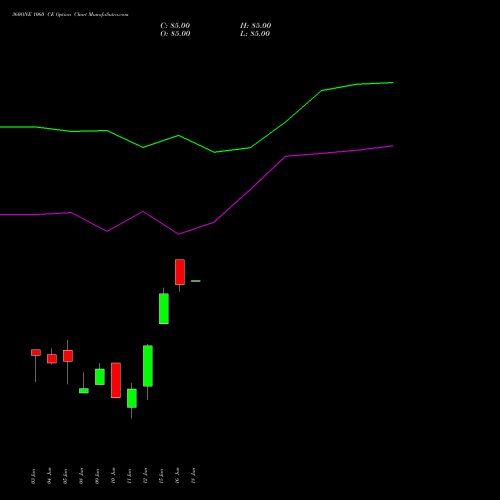
Task: Click the '04 Jun' date axis label
Action: click(49, 476)
